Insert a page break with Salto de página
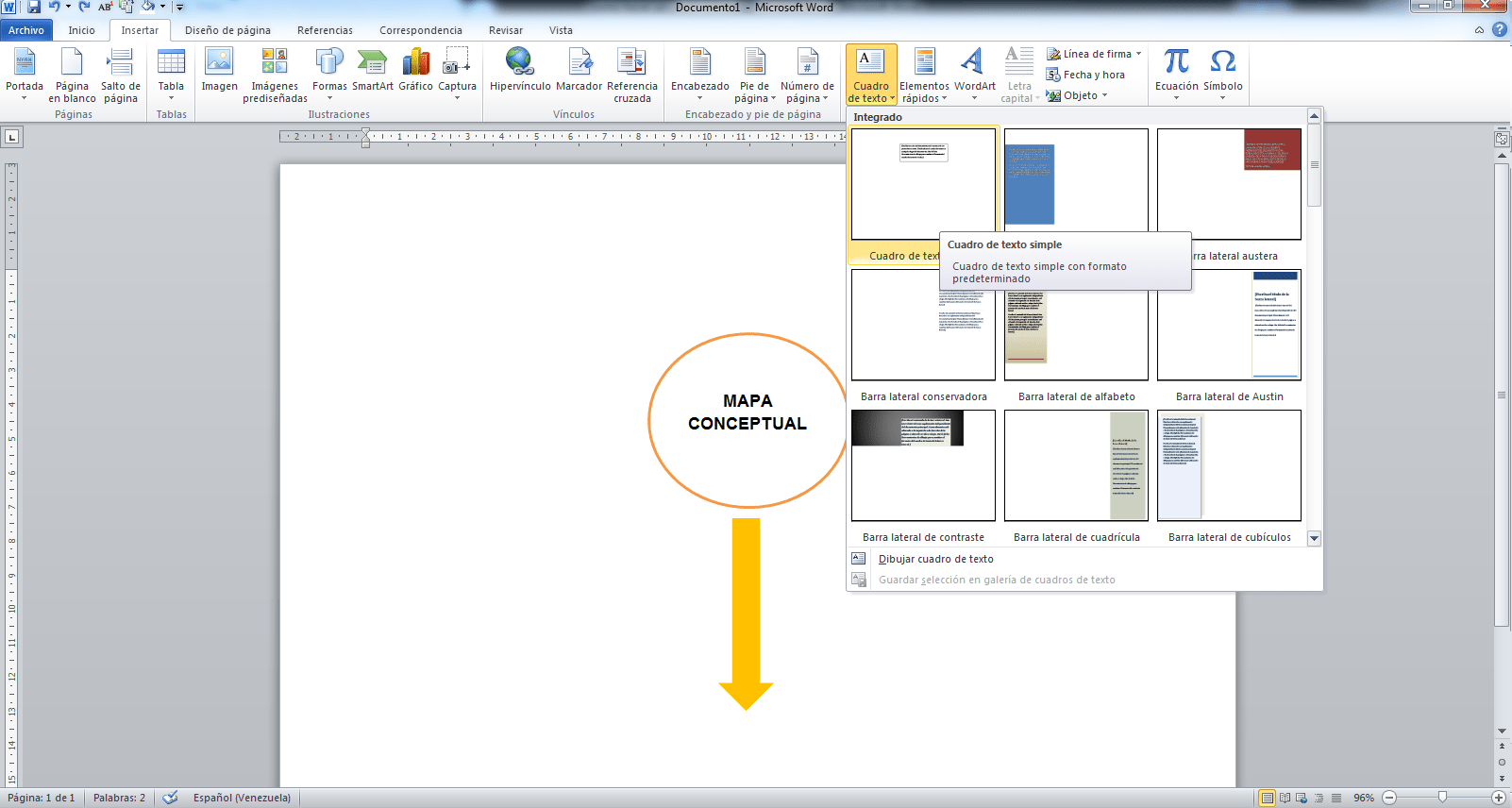The image size is (1512, 808). coord(121,75)
